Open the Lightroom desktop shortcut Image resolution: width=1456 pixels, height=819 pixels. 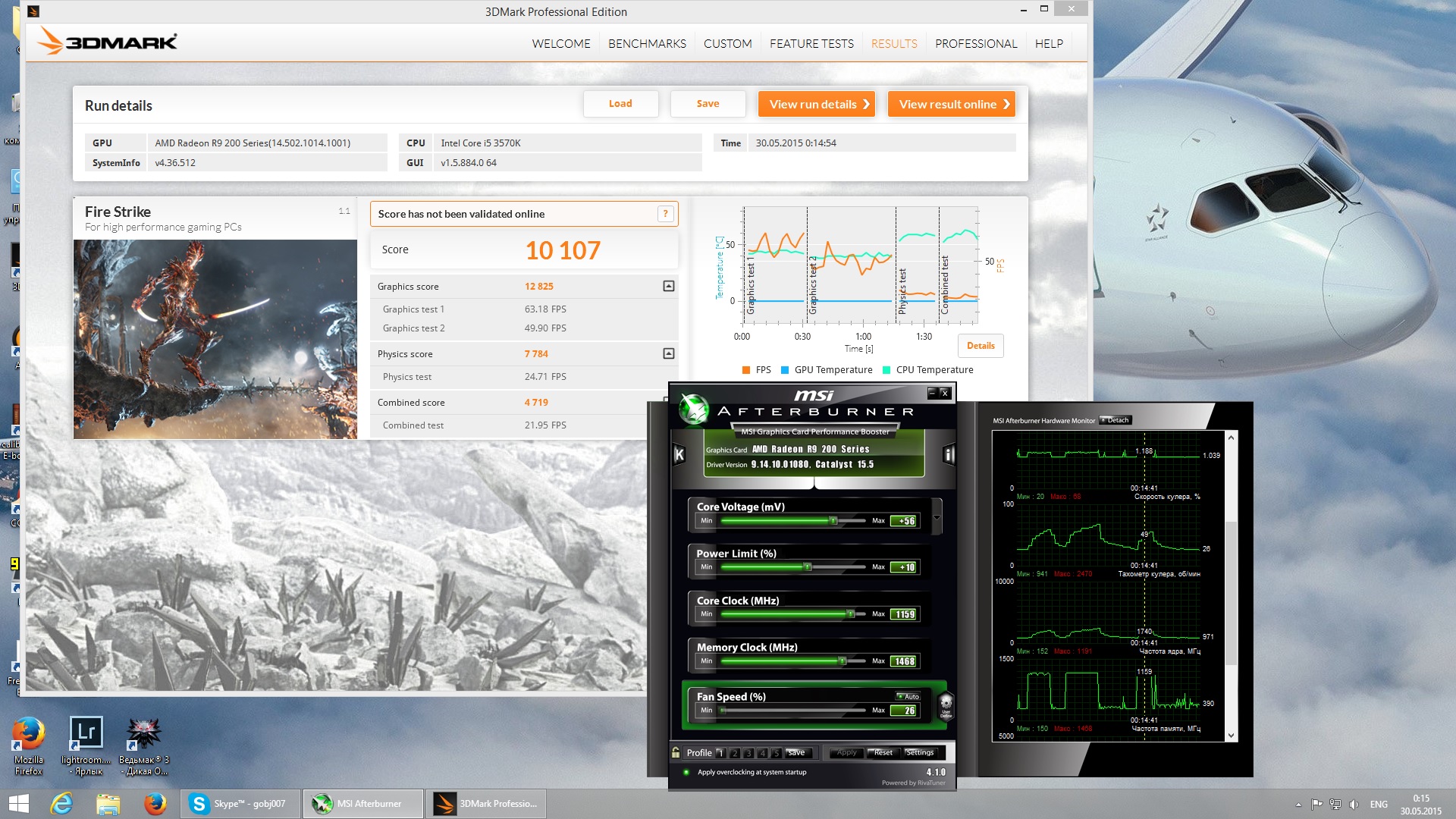click(x=86, y=747)
